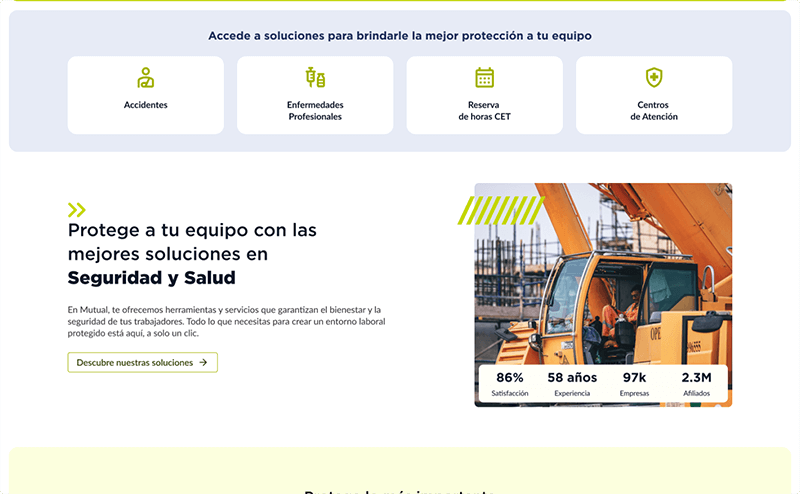Click the Accidentes injured person icon
The image size is (800, 494).
145,78
